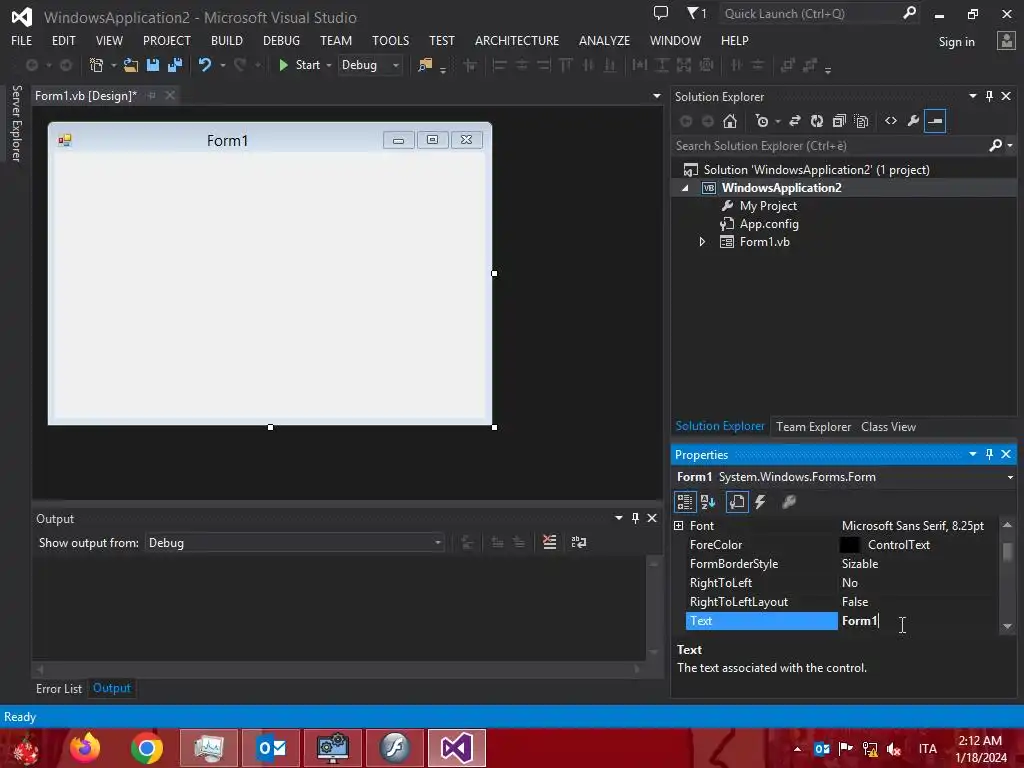
Task: Click the Form1 value of Text property
Action: (x=859, y=621)
